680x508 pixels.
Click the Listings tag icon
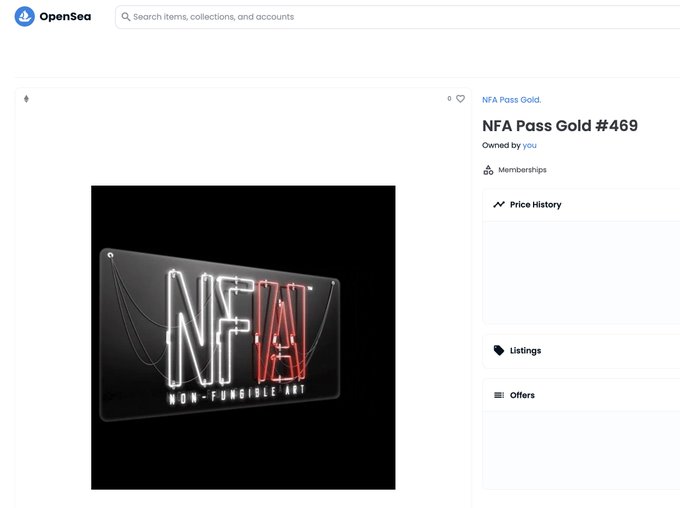[x=499, y=350]
